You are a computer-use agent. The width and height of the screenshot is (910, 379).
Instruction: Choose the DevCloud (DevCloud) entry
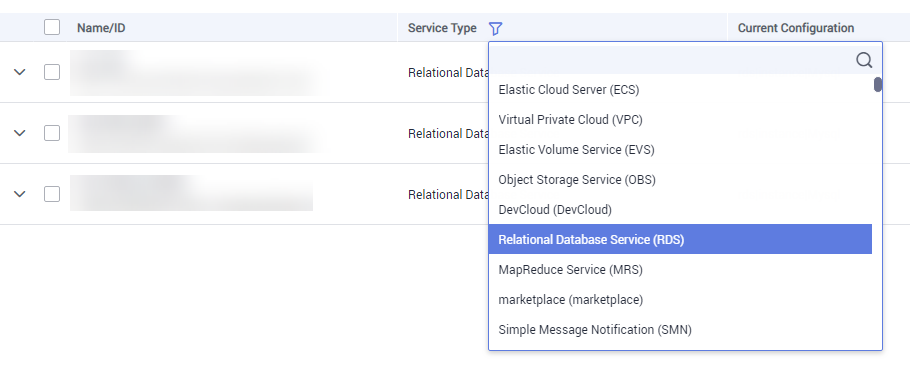point(680,210)
